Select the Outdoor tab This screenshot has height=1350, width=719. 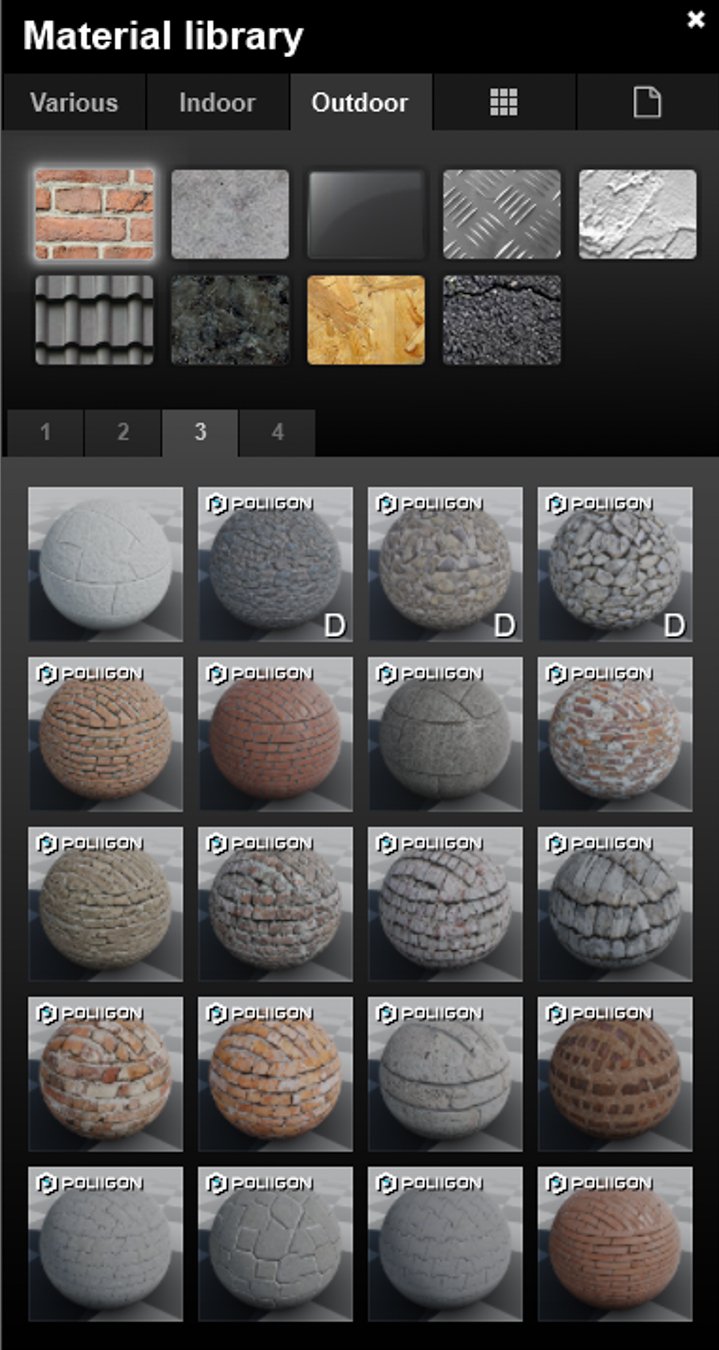click(360, 102)
